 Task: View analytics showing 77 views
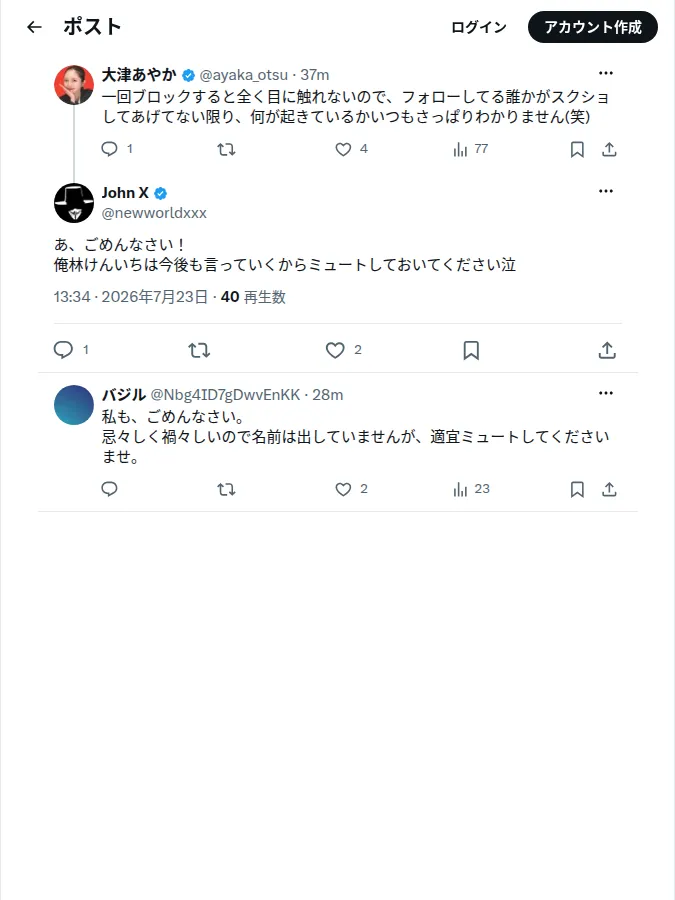pos(471,150)
